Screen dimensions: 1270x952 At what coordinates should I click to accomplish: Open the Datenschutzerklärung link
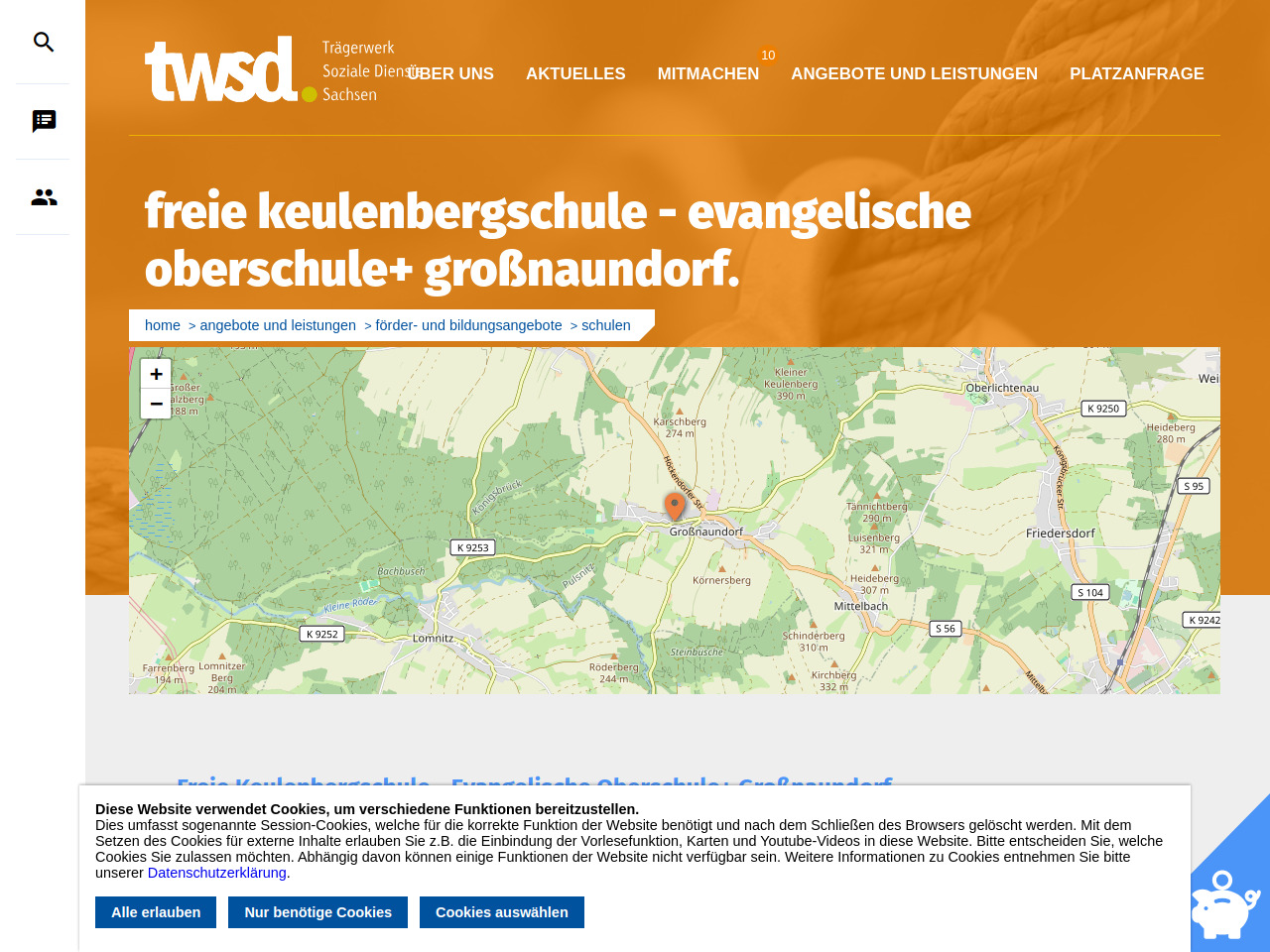click(216, 873)
